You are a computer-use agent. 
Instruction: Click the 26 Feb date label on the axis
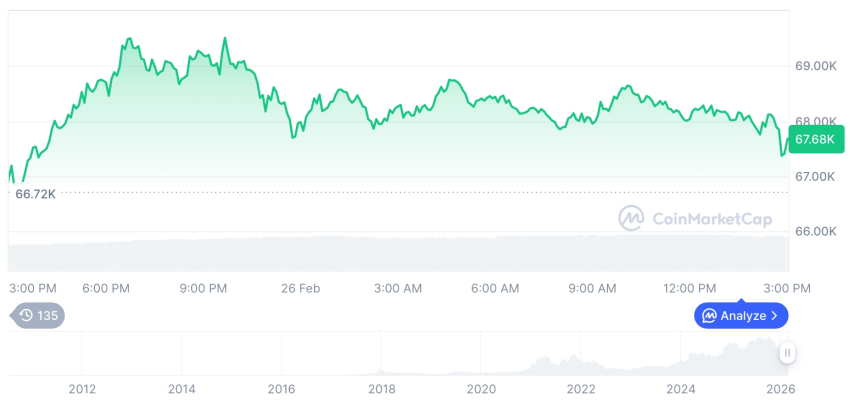(300, 288)
